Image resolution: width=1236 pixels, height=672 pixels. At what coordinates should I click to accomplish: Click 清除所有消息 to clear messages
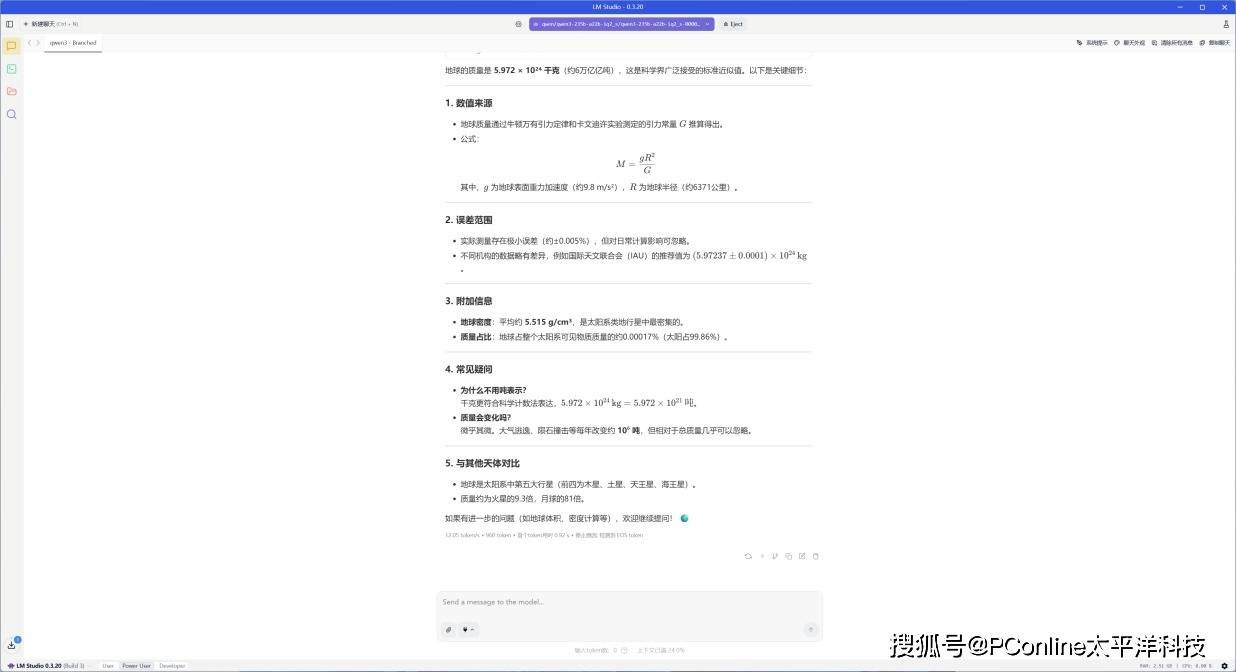(1172, 43)
